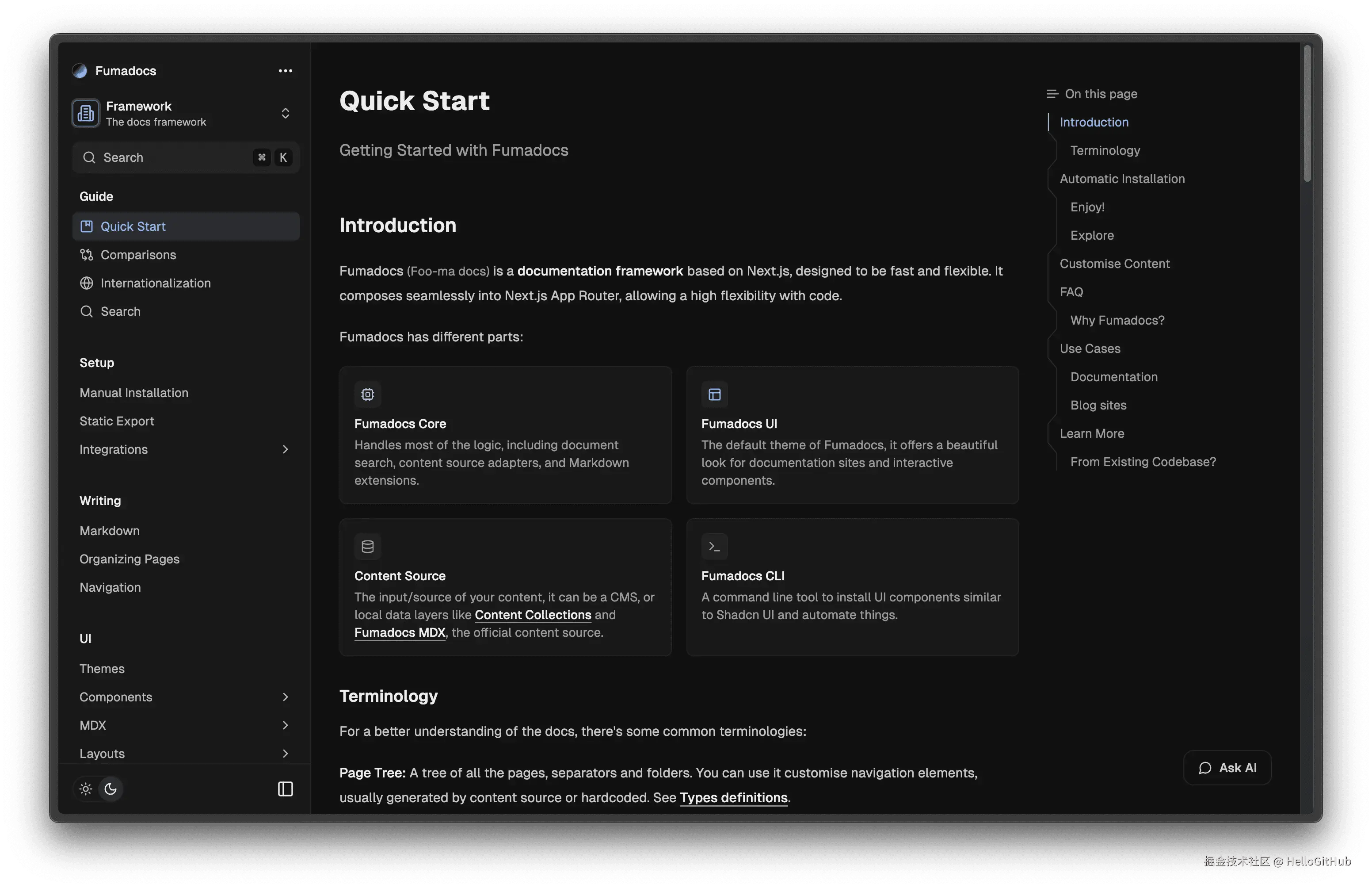This screenshot has width=1372, height=888.
Task: Click the Content Source database icon
Action: point(368,547)
